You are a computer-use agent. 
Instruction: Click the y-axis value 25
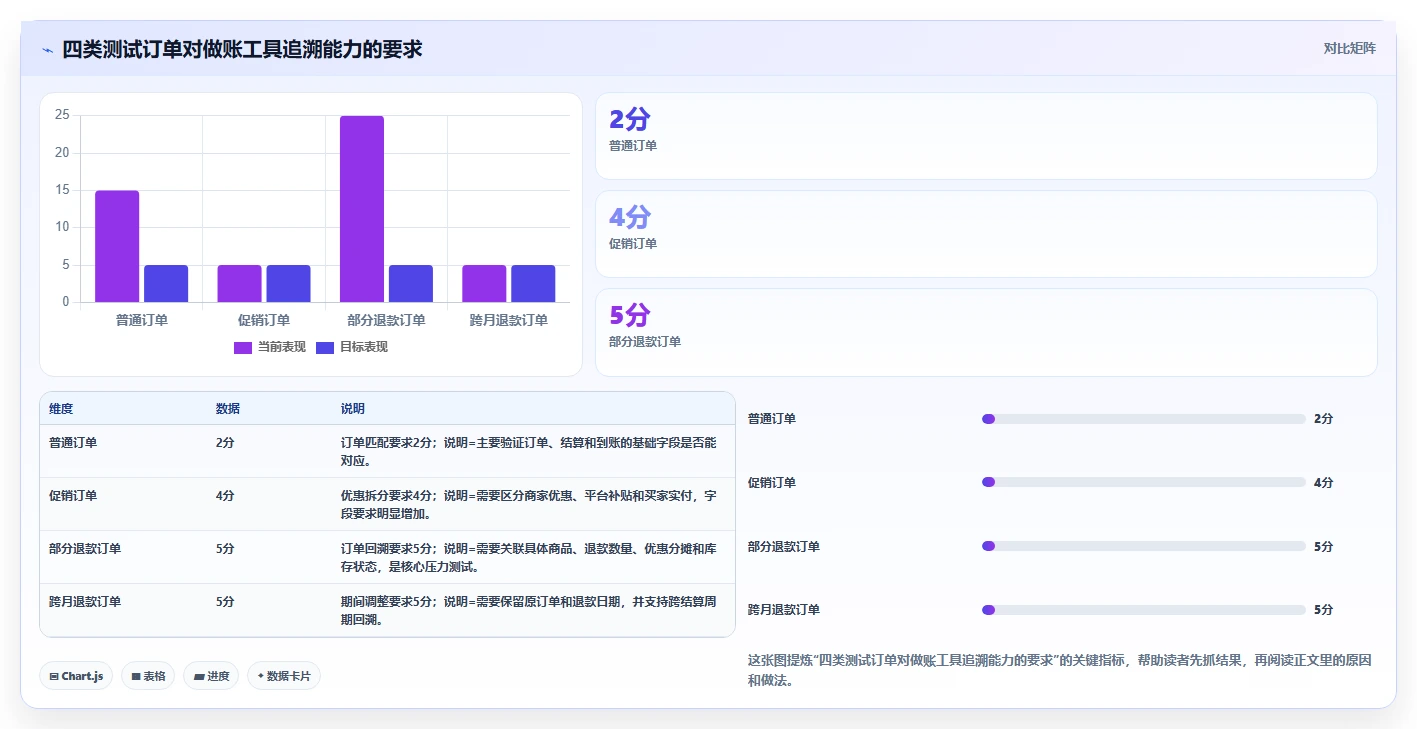62,115
